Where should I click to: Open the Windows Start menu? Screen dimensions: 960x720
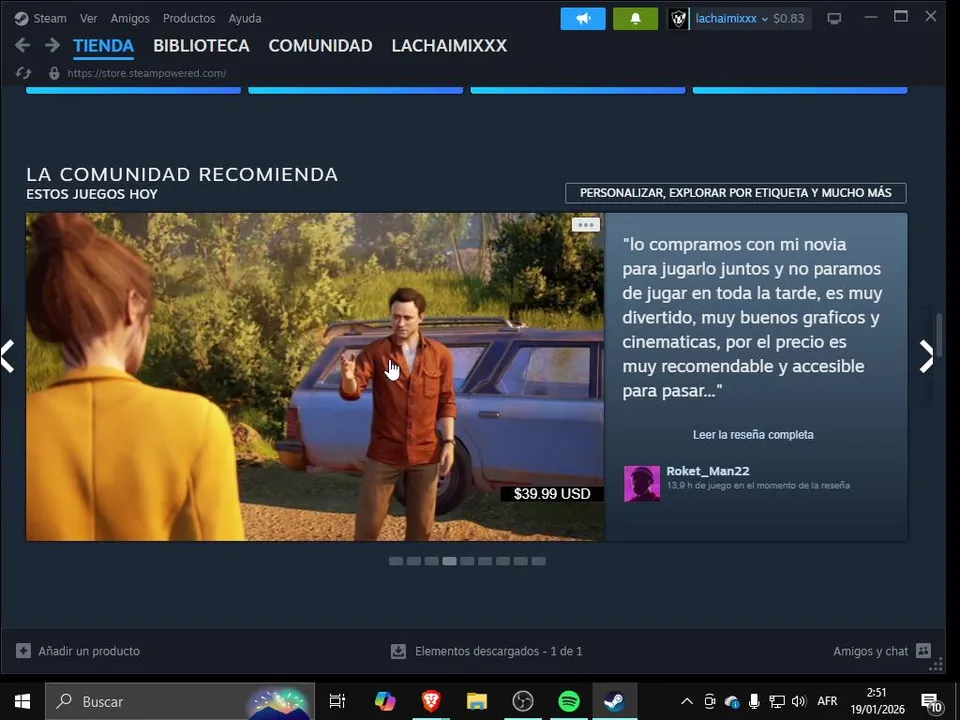(23, 701)
